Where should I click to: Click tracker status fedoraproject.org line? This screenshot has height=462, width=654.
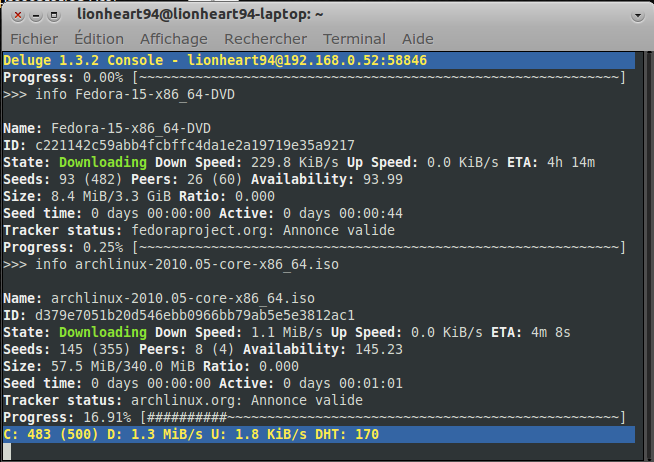tap(199, 230)
